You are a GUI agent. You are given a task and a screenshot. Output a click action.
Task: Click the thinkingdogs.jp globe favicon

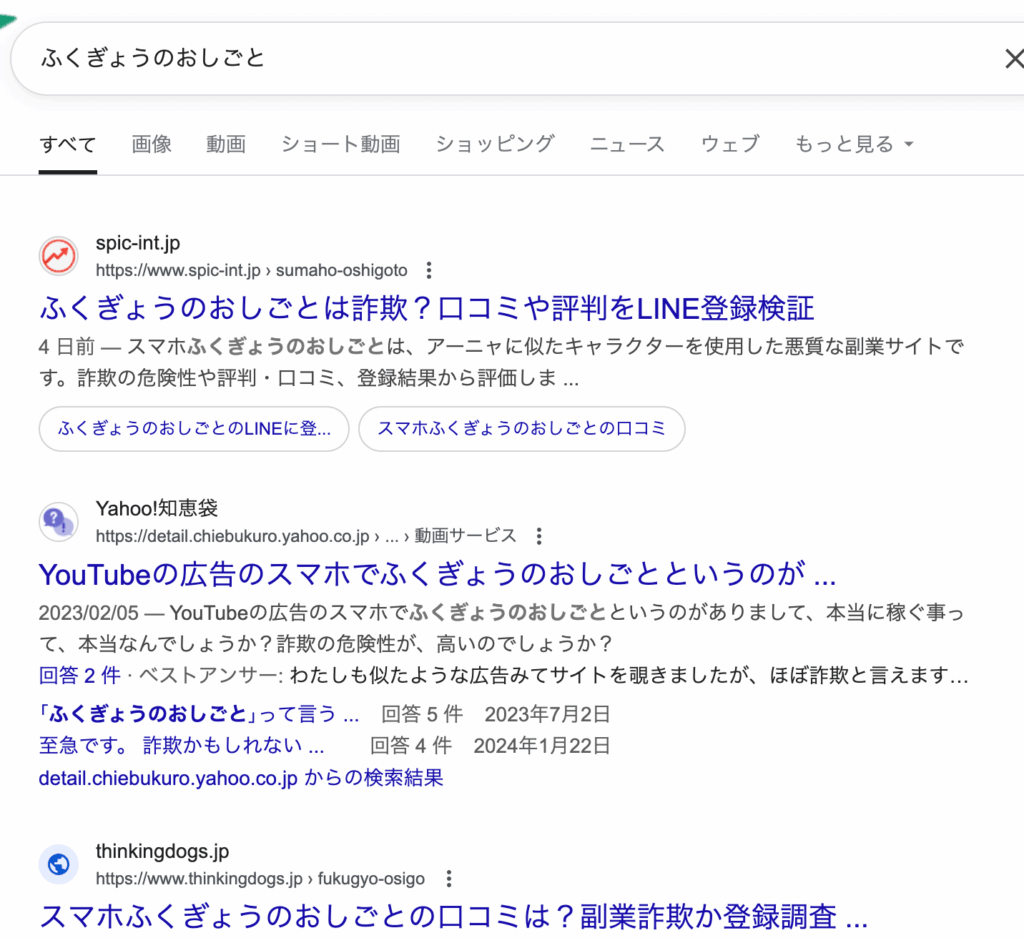tap(59, 864)
